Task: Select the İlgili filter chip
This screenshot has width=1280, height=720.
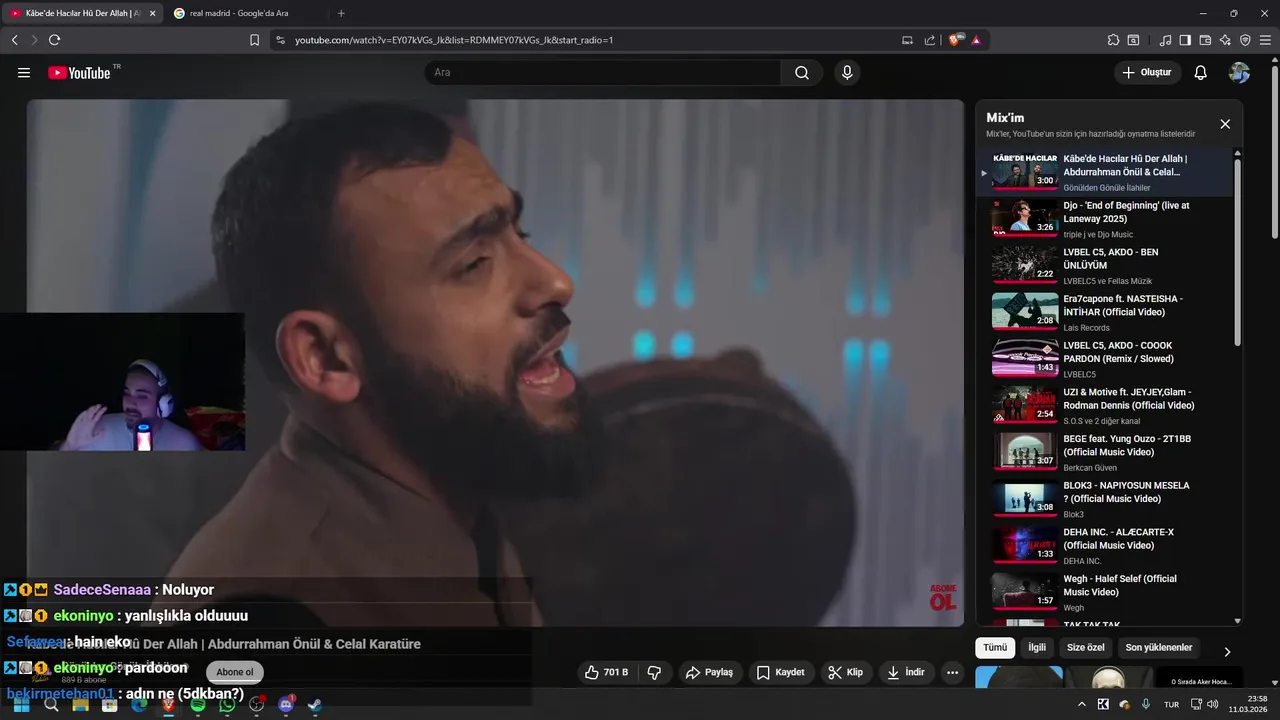Action: [x=1037, y=647]
